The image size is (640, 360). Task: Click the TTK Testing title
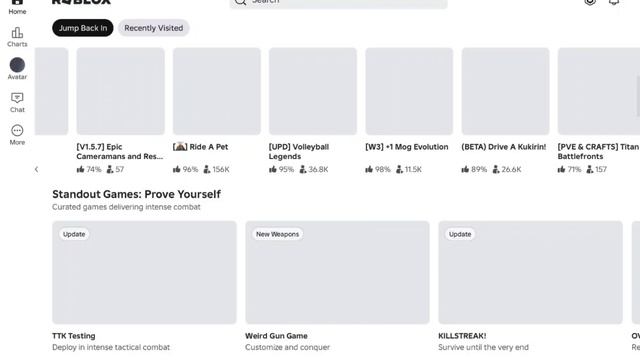(73, 336)
